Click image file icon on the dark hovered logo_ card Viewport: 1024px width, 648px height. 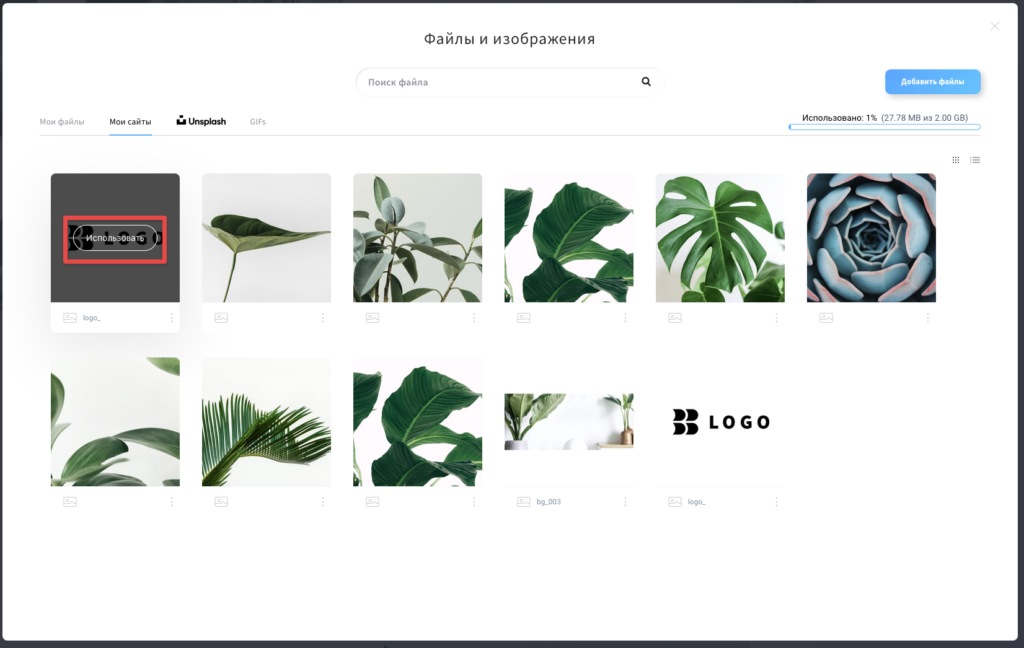[70, 317]
